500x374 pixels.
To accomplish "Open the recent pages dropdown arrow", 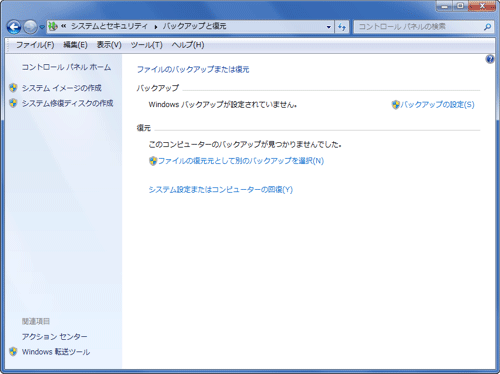I will (x=42, y=27).
